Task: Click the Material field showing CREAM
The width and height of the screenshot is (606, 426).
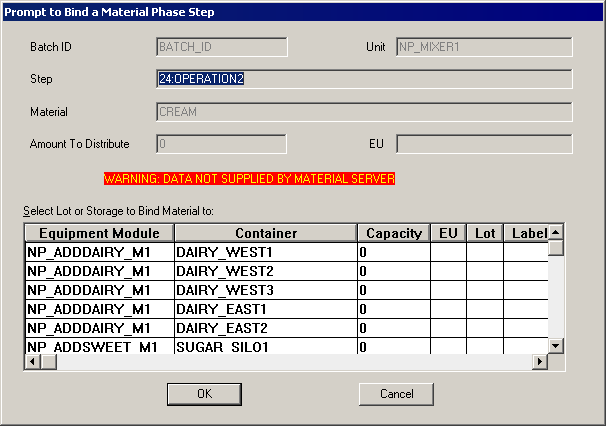Action: click(364, 112)
